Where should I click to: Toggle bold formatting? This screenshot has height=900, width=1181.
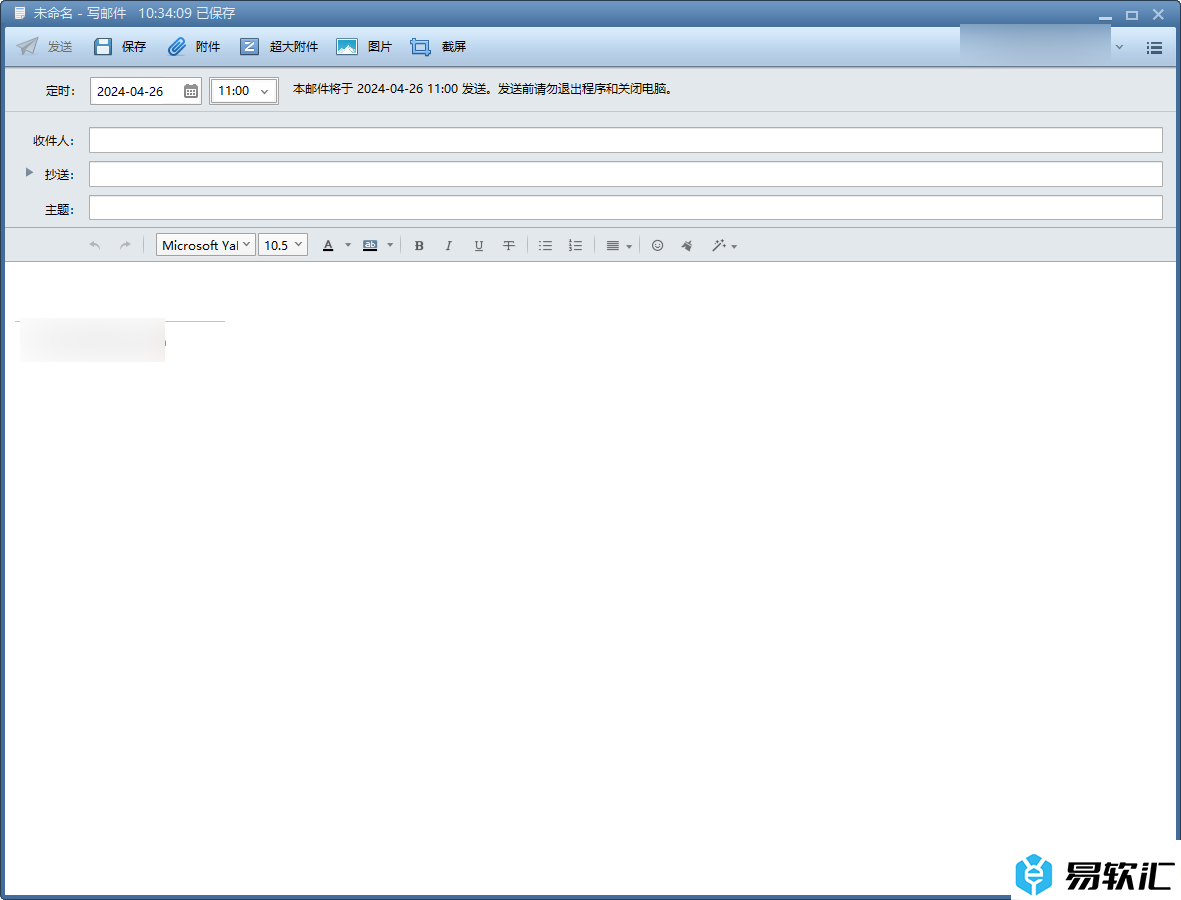coord(419,246)
